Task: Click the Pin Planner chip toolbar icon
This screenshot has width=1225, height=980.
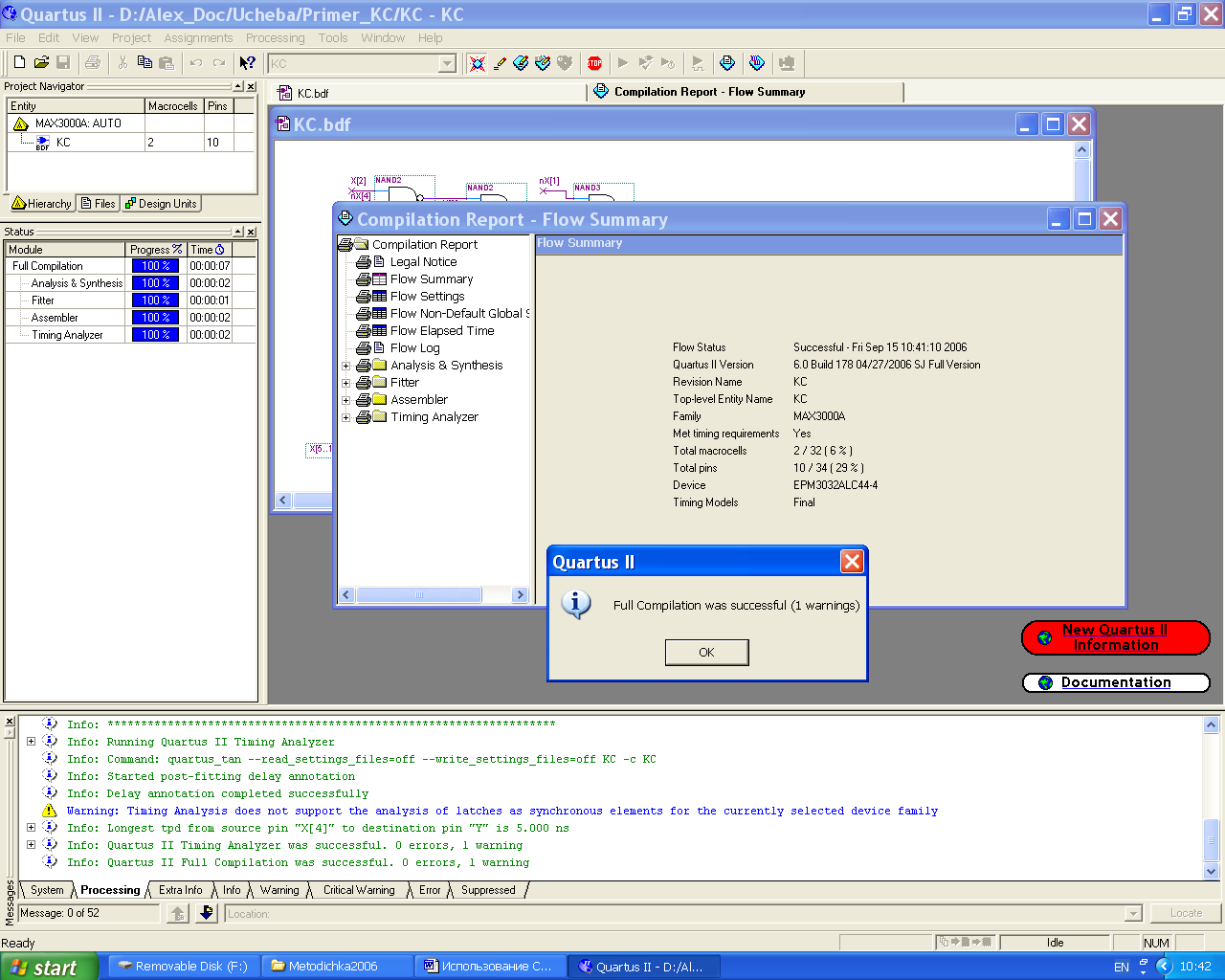Action: (521, 63)
